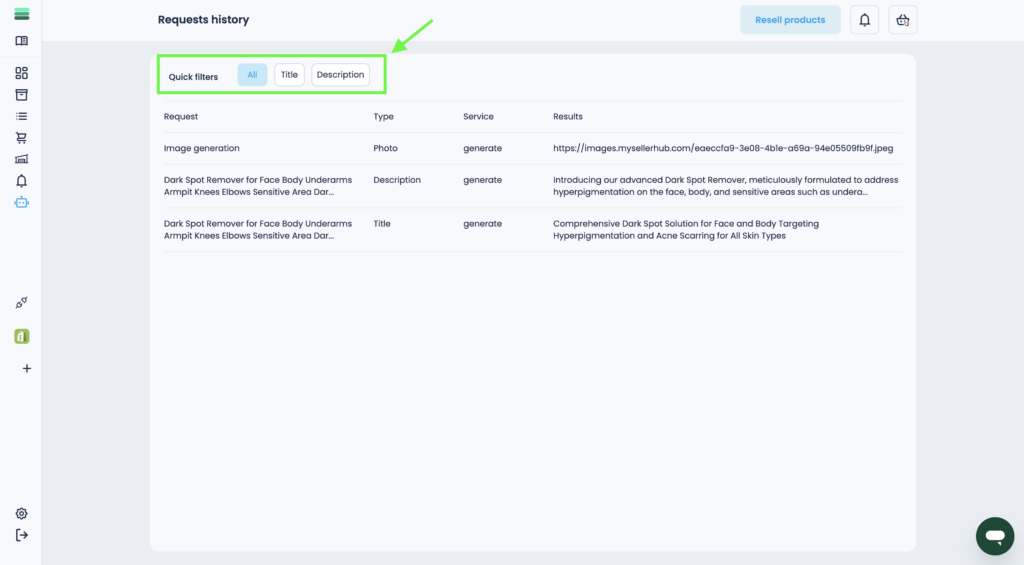1024x565 pixels.
Task: Click the book guide icon in sidebar
Action: [x=21, y=41]
